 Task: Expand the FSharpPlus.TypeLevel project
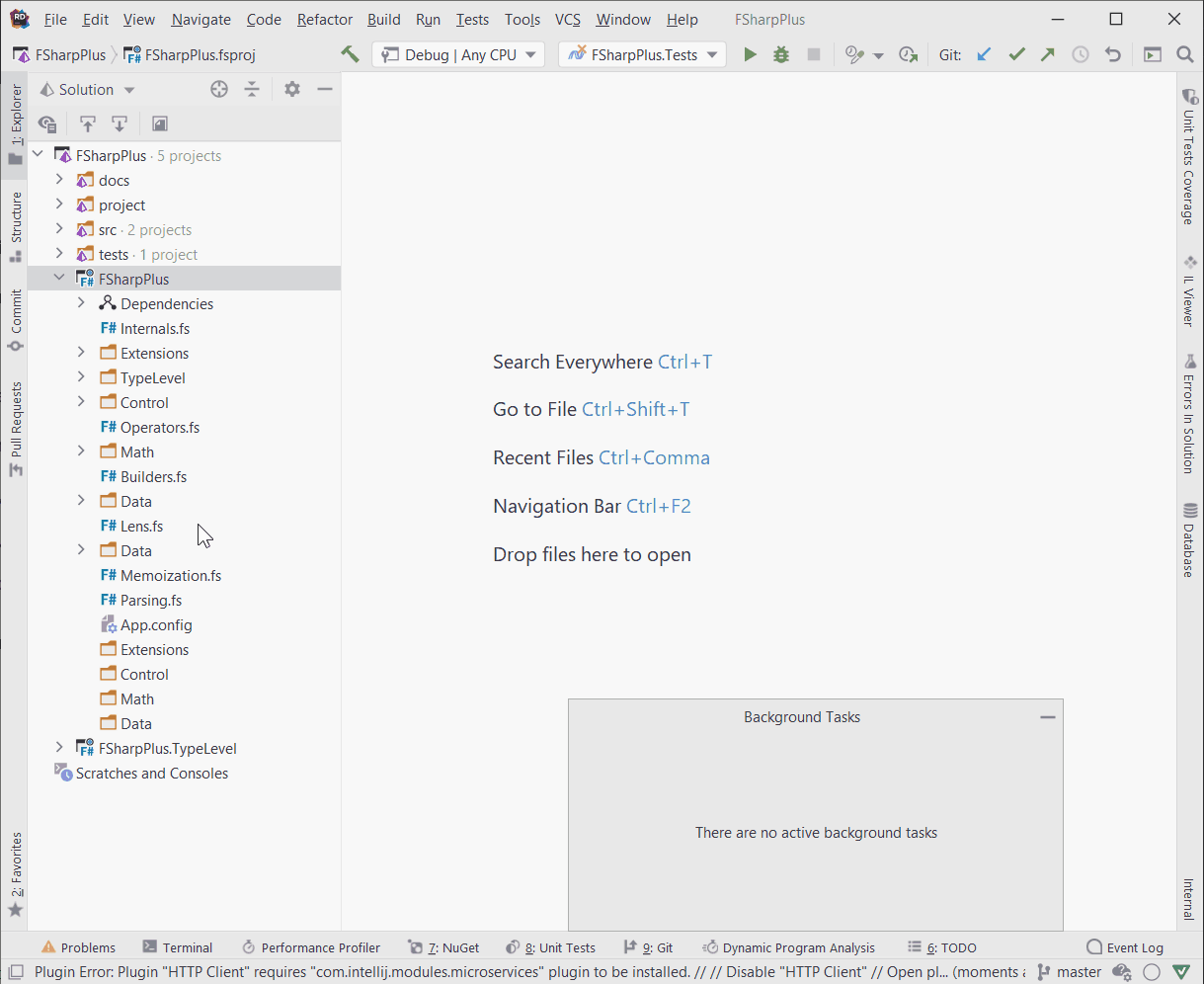click(59, 748)
